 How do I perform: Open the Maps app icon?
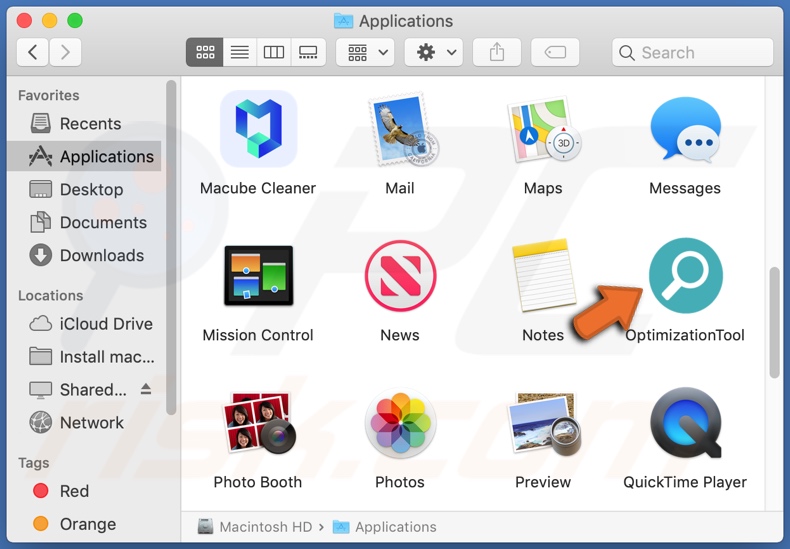click(x=543, y=130)
